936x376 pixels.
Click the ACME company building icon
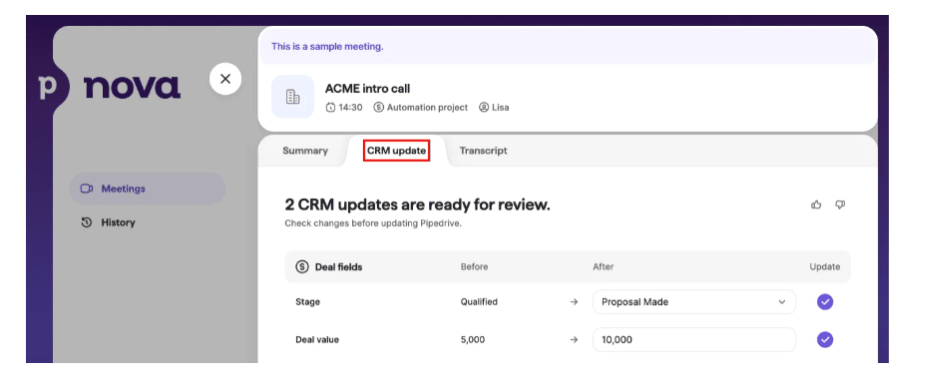tap(292, 97)
